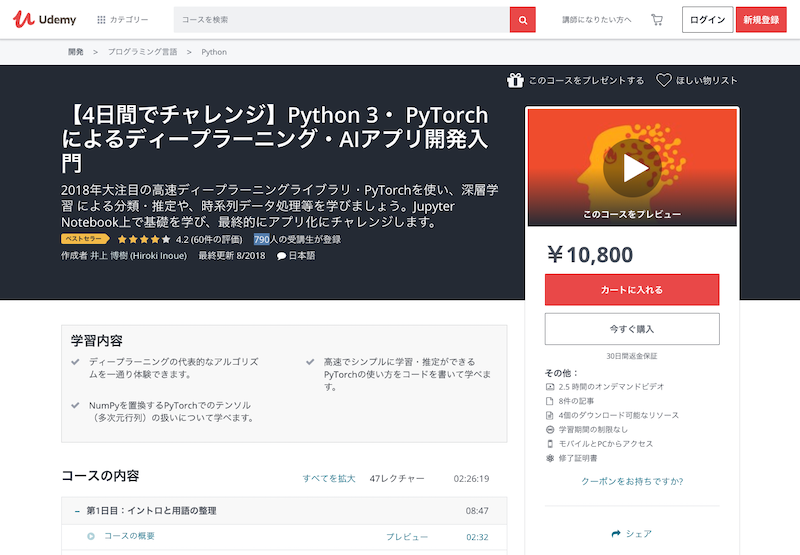This screenshot has height=555, width=800.
Task: Click 47レクチャー lecture count
Action: (x=397, y=478)
